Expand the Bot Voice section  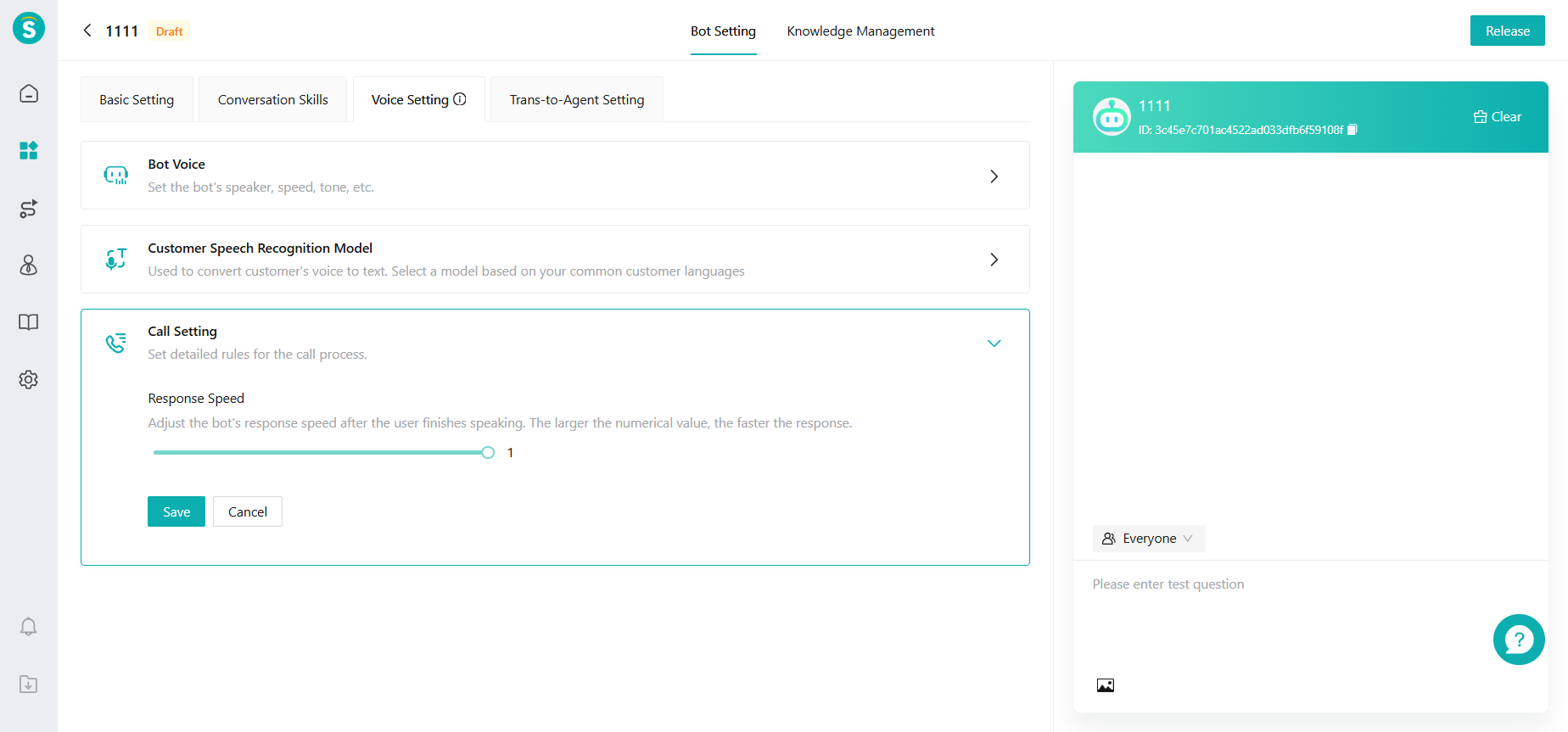[x=994, y=176]
